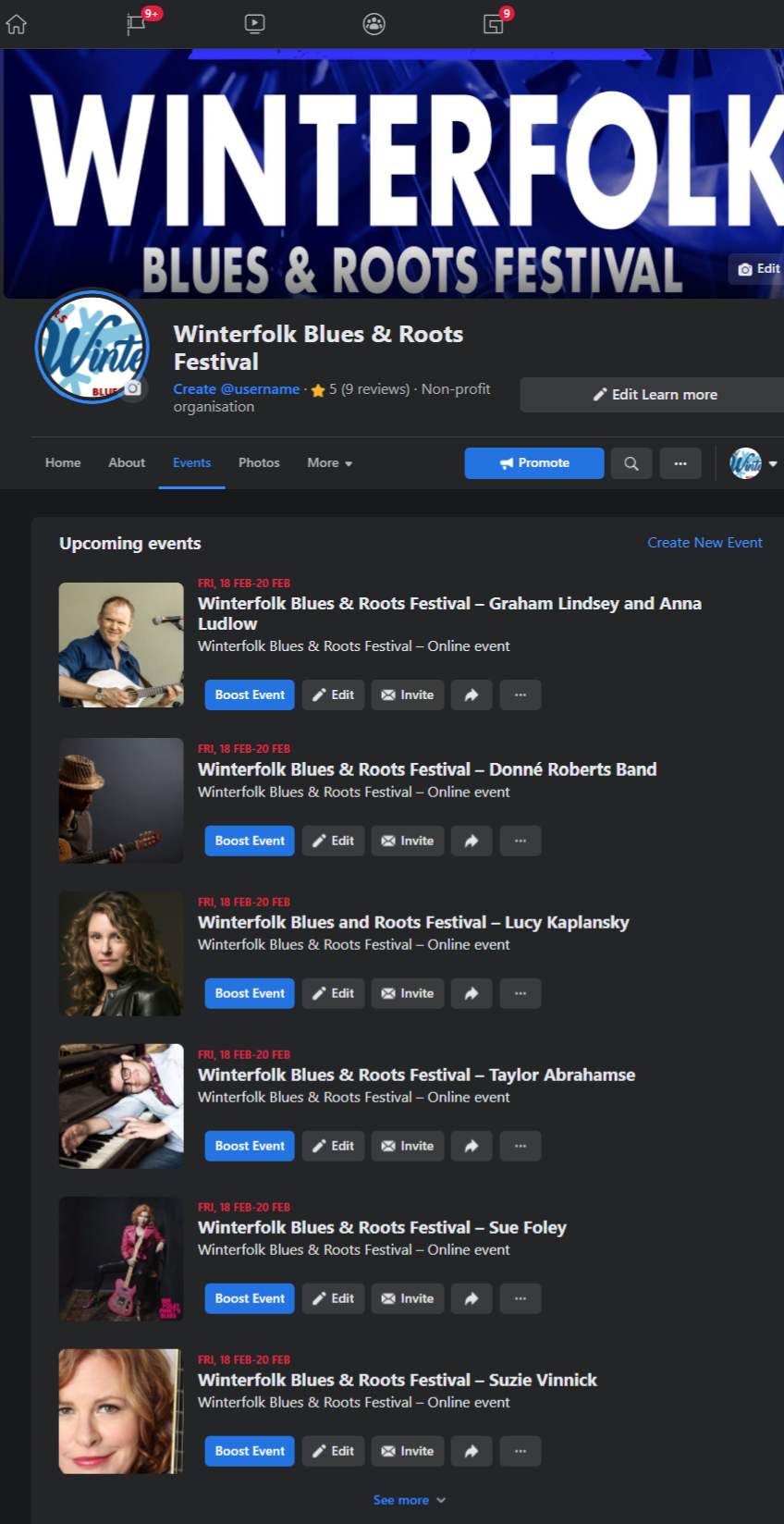The image size is (784, 1524).
Task: Click the camera icon on the profile picture
Action: click(x=133, y=388)
